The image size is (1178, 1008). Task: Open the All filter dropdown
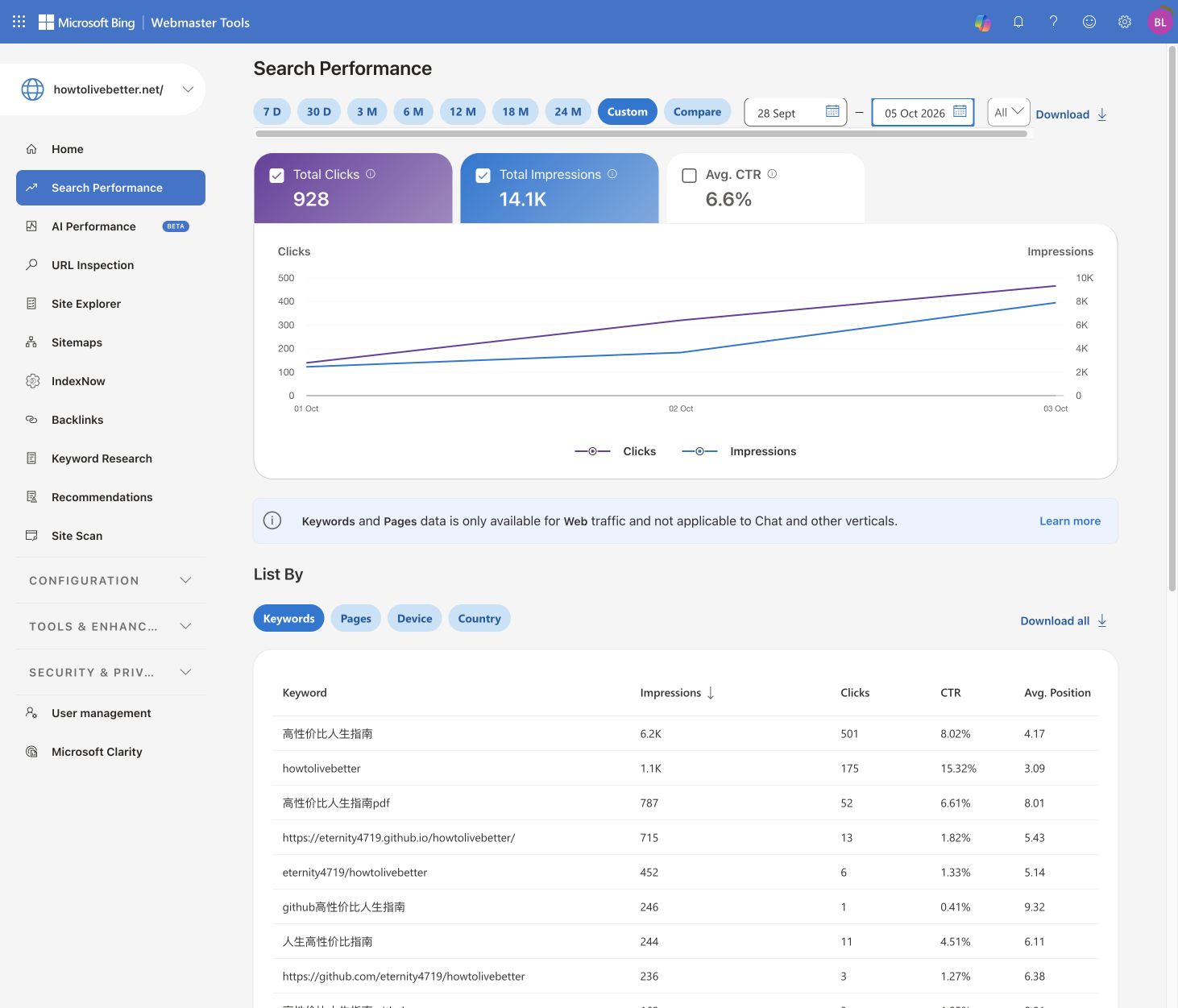[x=1009, y=112]
